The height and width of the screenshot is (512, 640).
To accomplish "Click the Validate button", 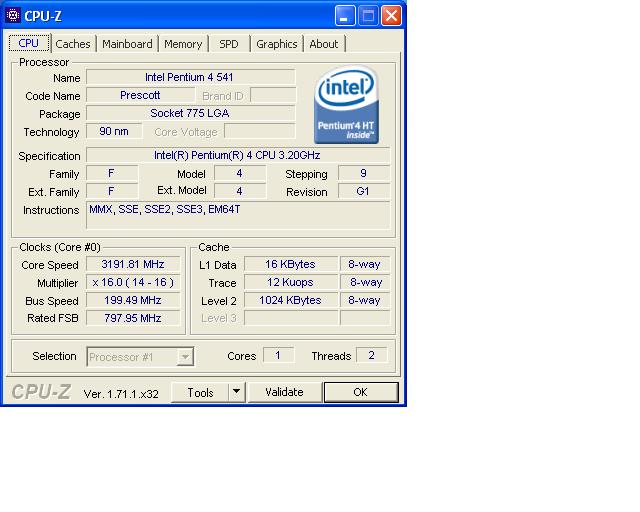I will pyautogui.click(x=284, y=392).
